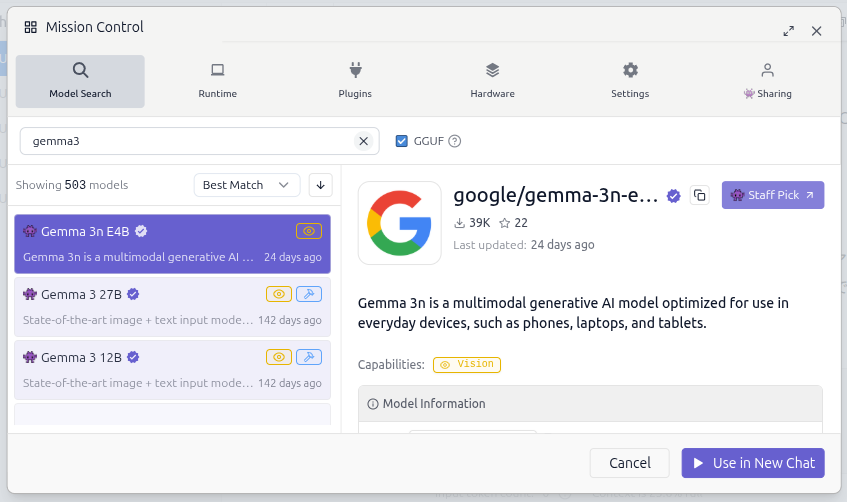
Task: Copy the google/gemma-3n model name
Action: pos(700,195)
